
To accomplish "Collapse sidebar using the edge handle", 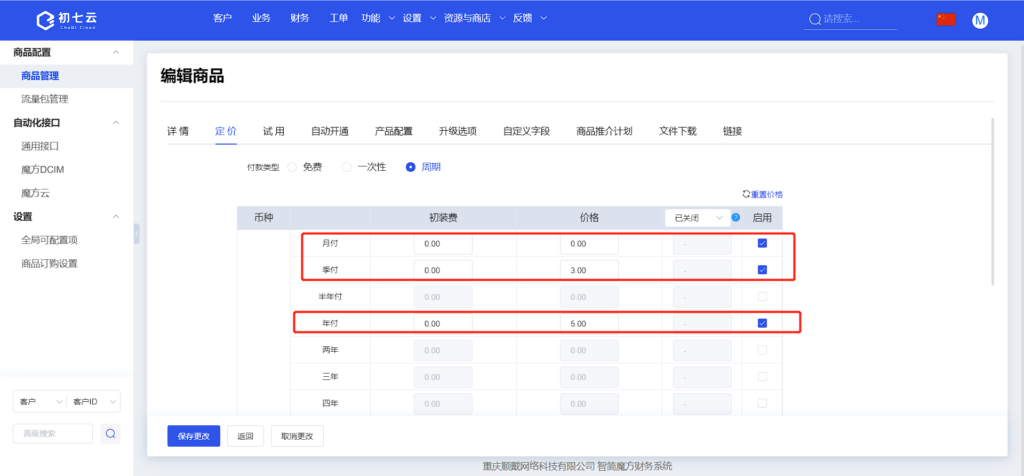I will click(x=136, y=234).
